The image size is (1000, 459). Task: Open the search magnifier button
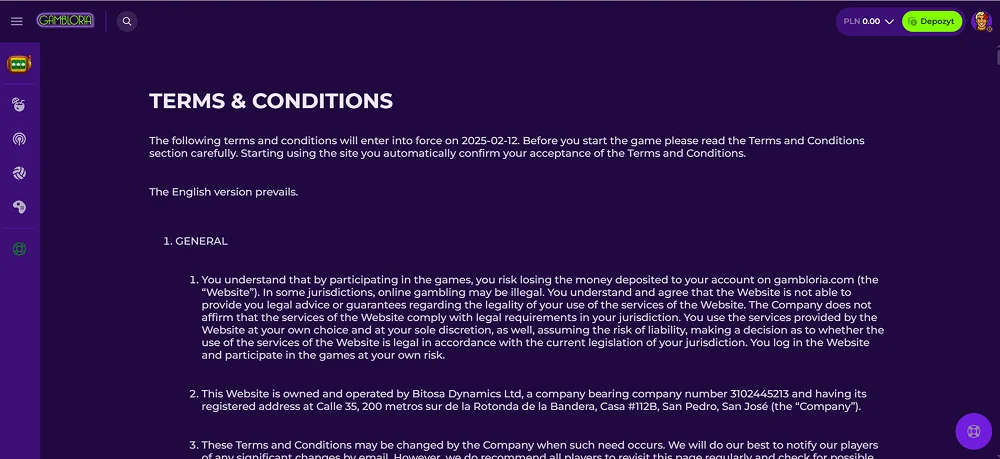point(127,21)
